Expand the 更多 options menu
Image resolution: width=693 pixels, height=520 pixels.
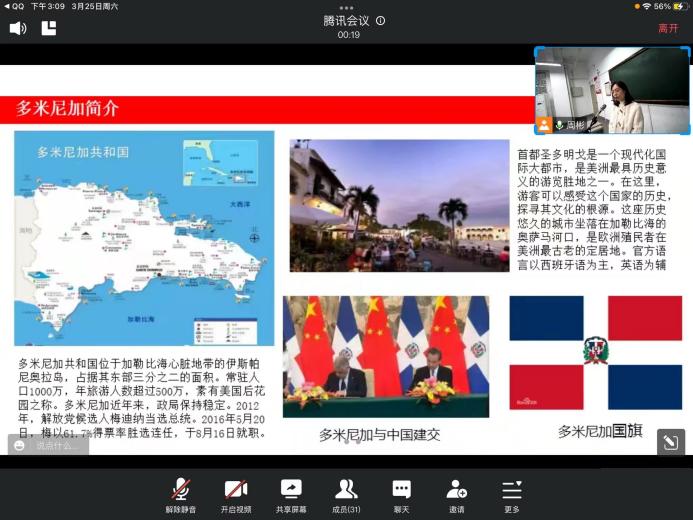pos(511,494)
